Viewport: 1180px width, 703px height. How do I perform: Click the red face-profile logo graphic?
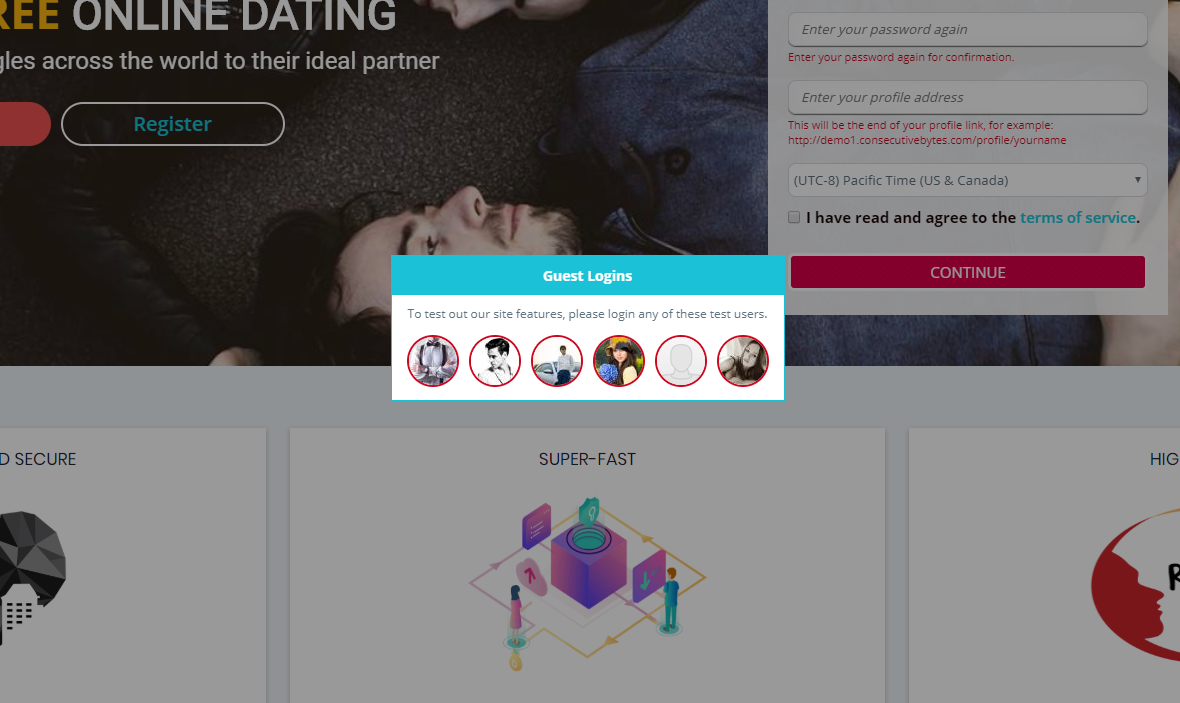tap(1135, 585)
